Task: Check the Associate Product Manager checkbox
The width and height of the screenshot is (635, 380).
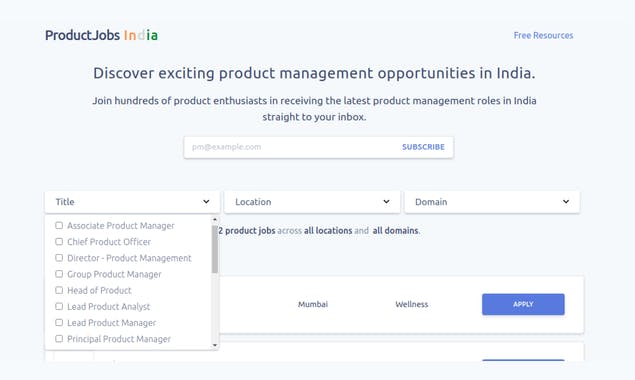Action: click(x=59, y=225)
